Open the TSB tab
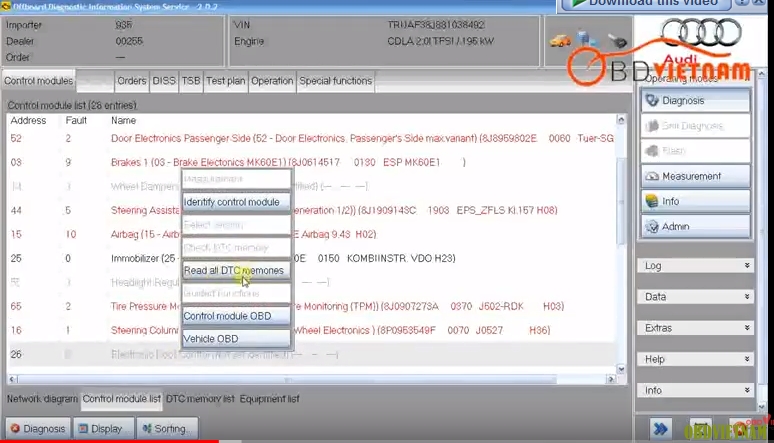The height and width of the screenshot is (443, 774). [x=191, y=81]
